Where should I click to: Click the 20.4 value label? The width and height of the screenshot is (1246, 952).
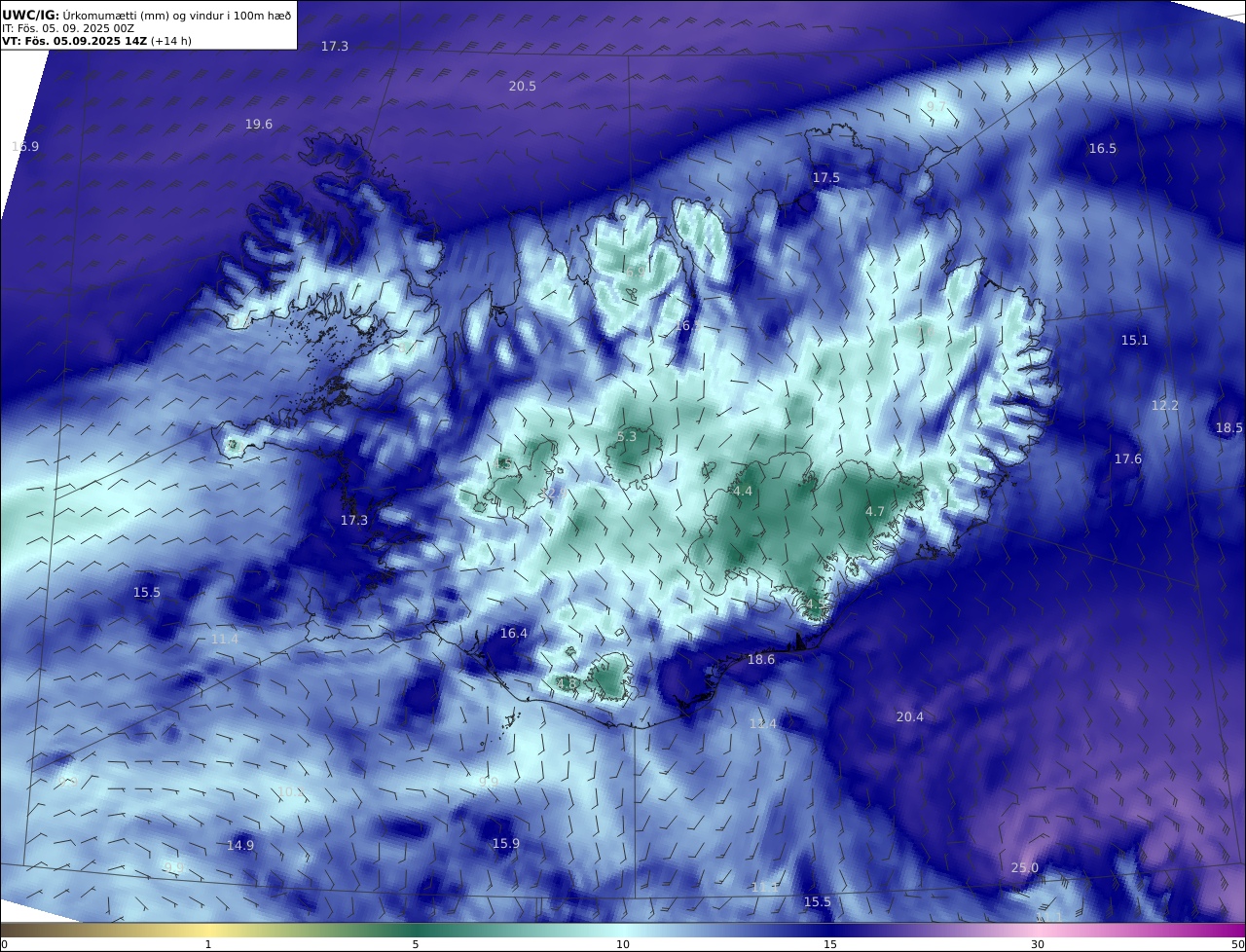tap(910, 717)
